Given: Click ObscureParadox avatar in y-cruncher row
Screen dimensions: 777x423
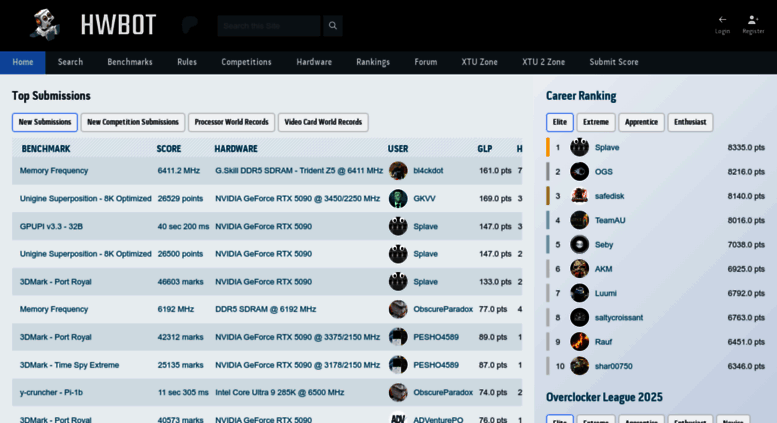Looking at the screenshot, I should point(398,392).
